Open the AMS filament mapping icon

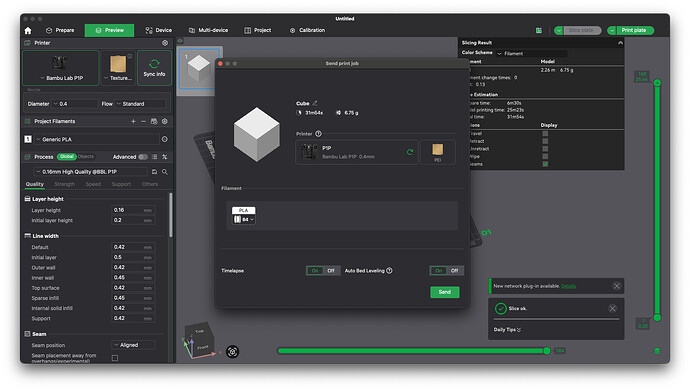(x=154, y=121)
